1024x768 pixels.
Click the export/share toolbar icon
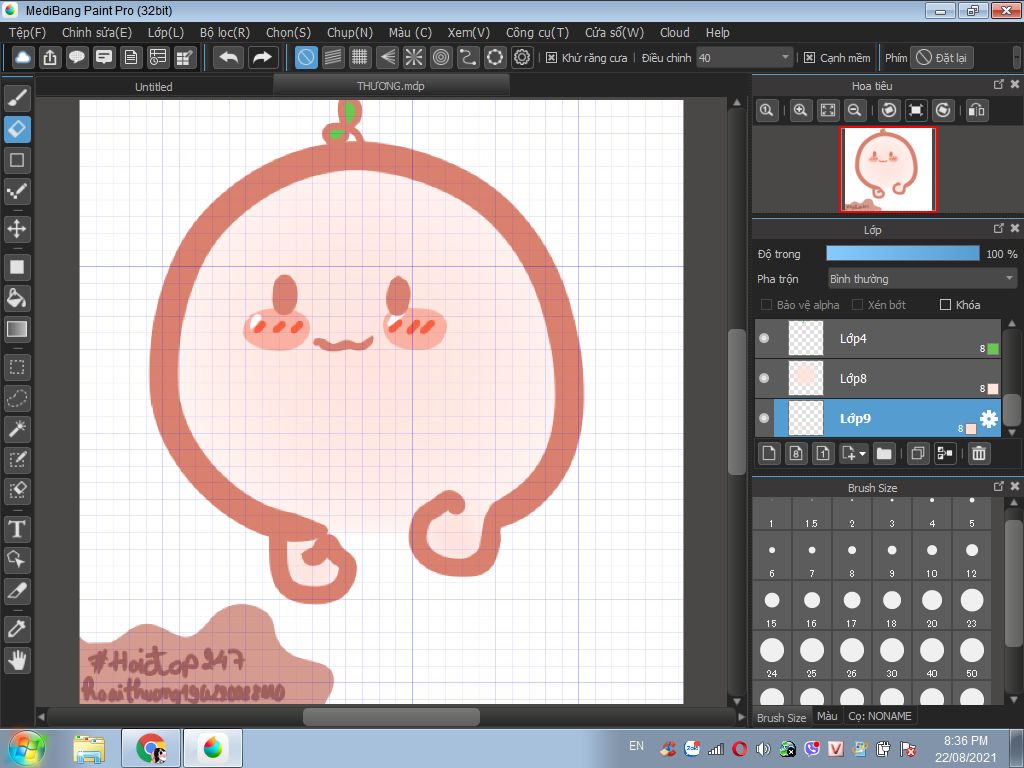(50, 57)
